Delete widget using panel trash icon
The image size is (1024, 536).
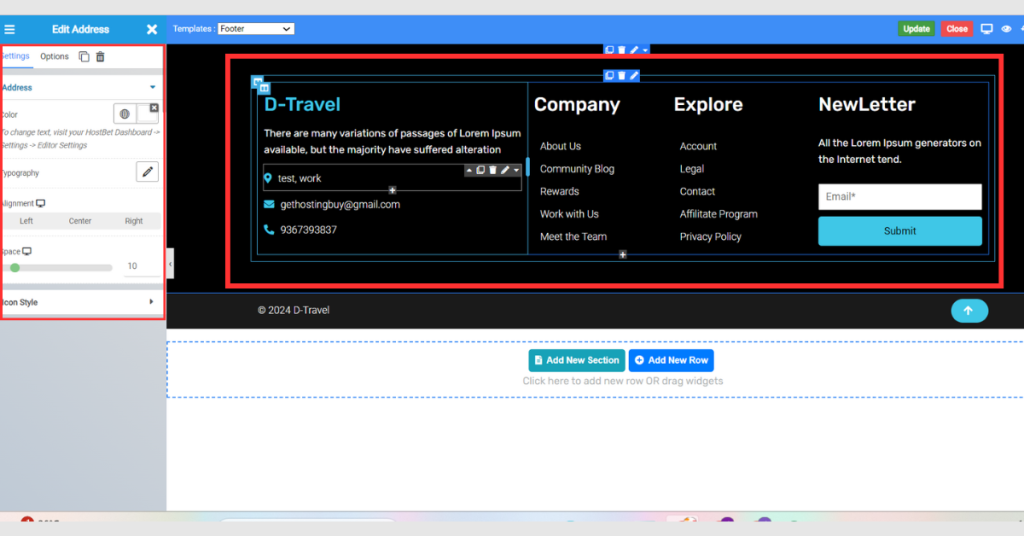(101, 57)
